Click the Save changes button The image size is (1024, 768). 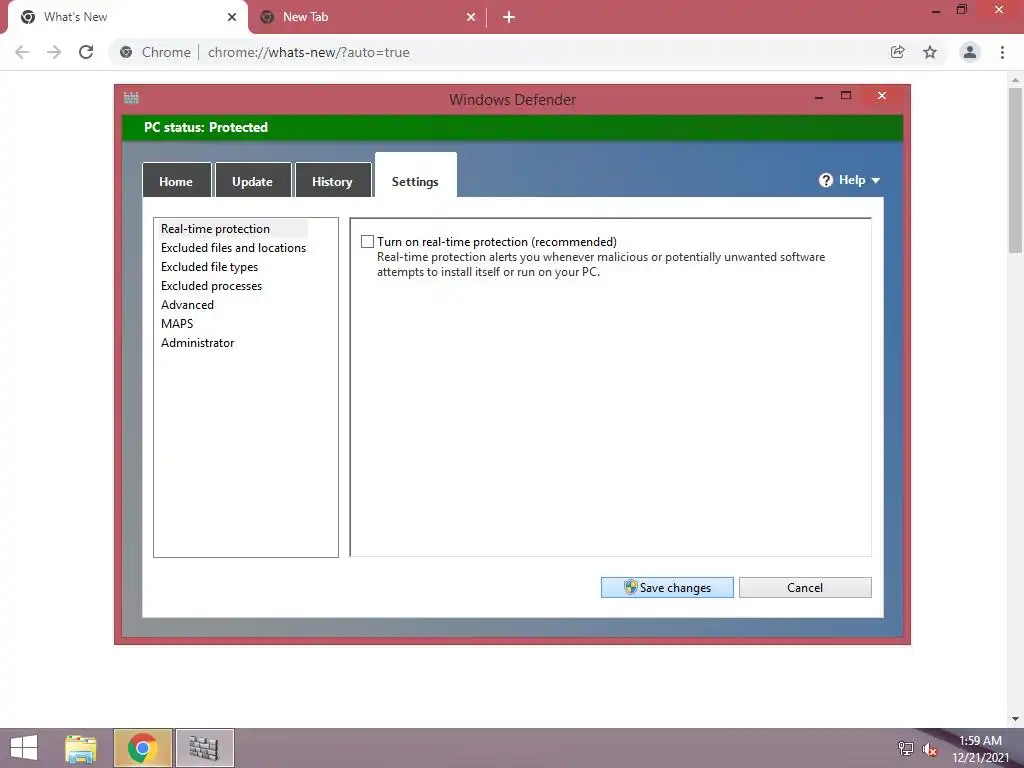(667, 587)
